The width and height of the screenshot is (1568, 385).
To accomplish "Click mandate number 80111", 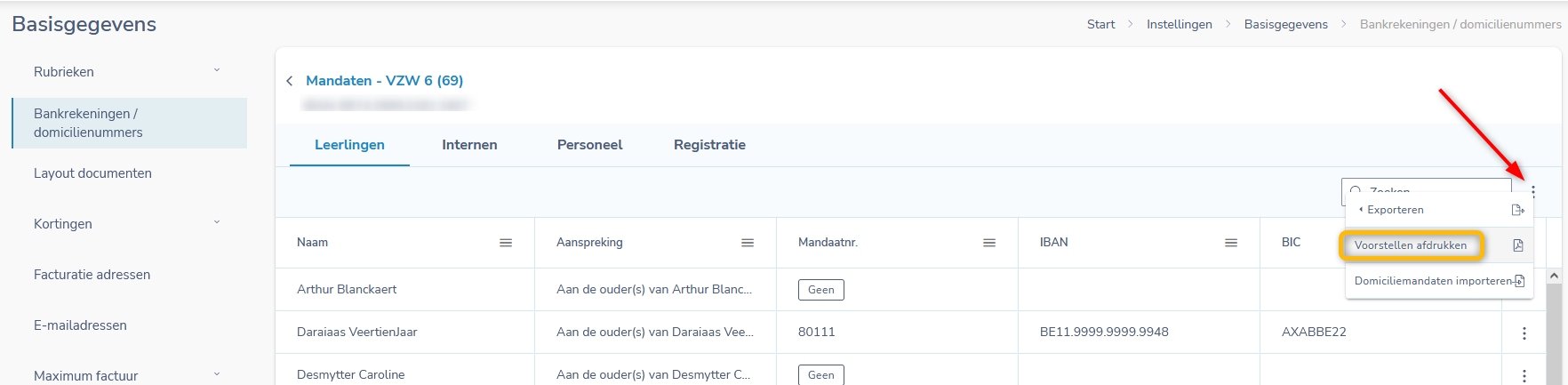I will point(816,333).
